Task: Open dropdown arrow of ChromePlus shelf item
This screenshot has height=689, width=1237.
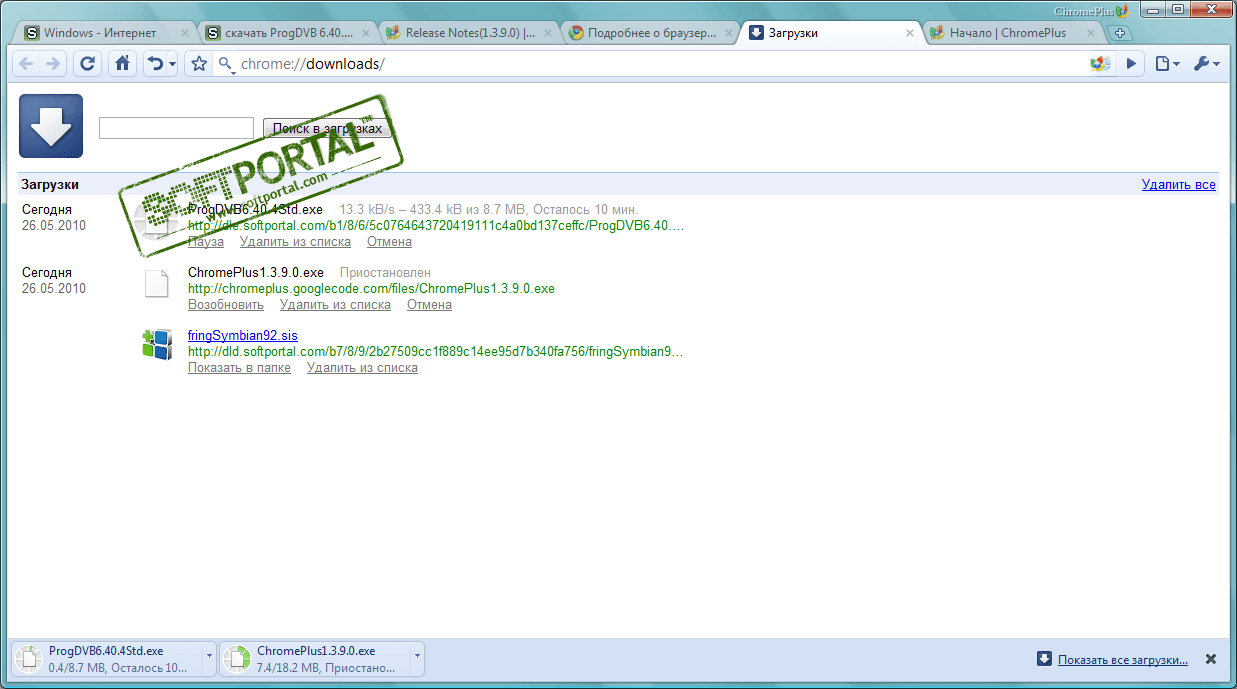Action: [417, 659]
